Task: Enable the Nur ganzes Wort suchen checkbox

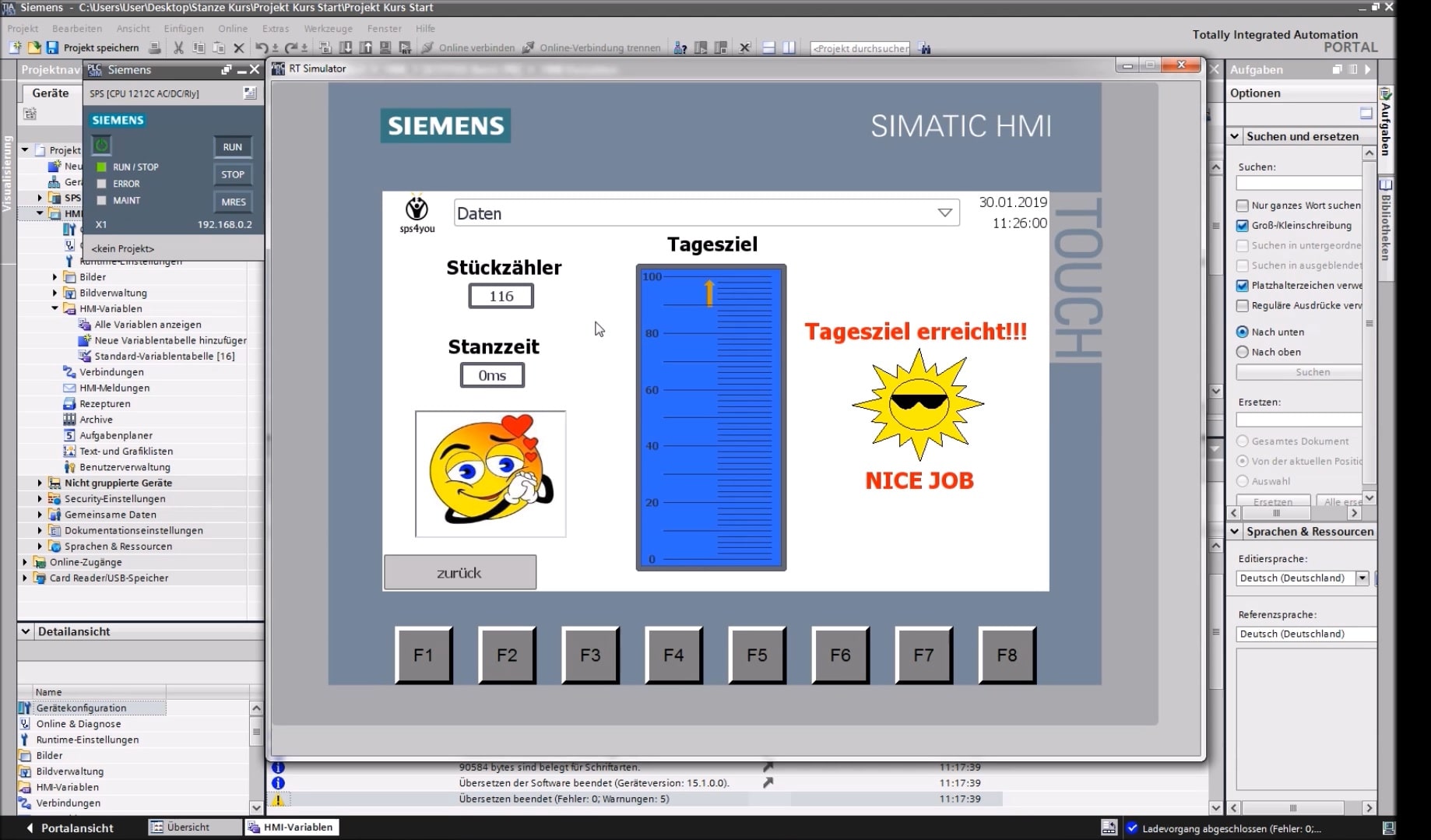Action: pyautogui.click(x=1243, y=206)
